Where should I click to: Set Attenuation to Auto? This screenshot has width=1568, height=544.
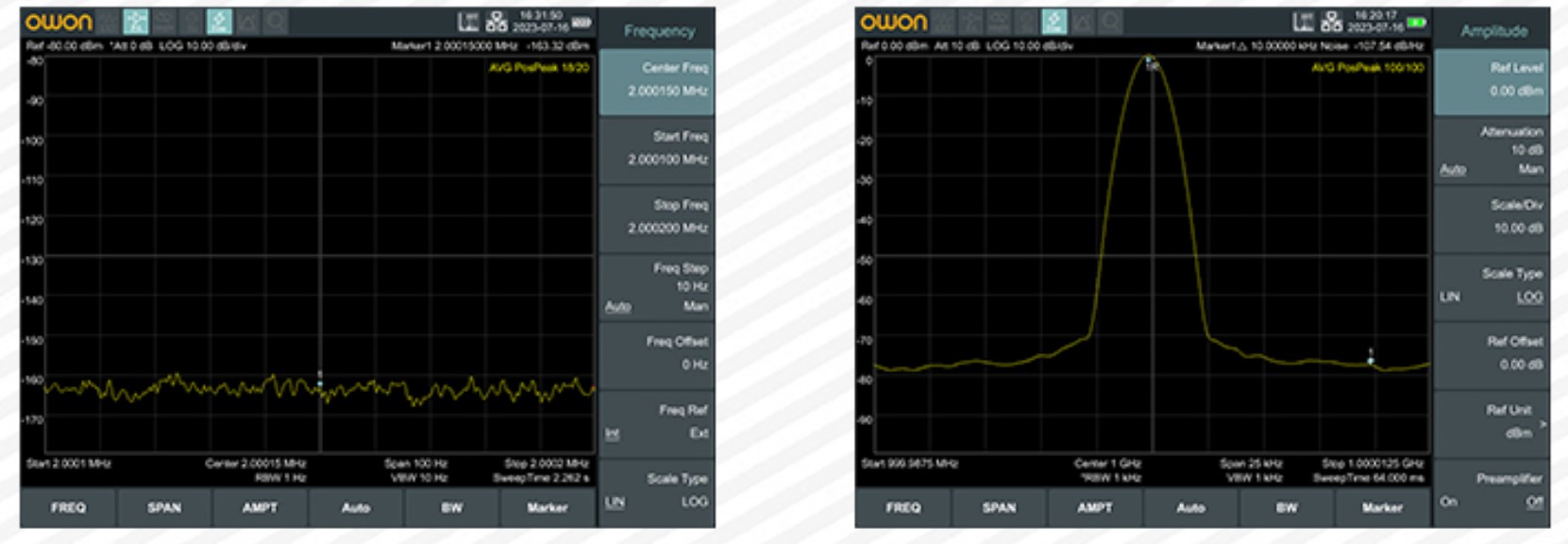point(1453,170)
